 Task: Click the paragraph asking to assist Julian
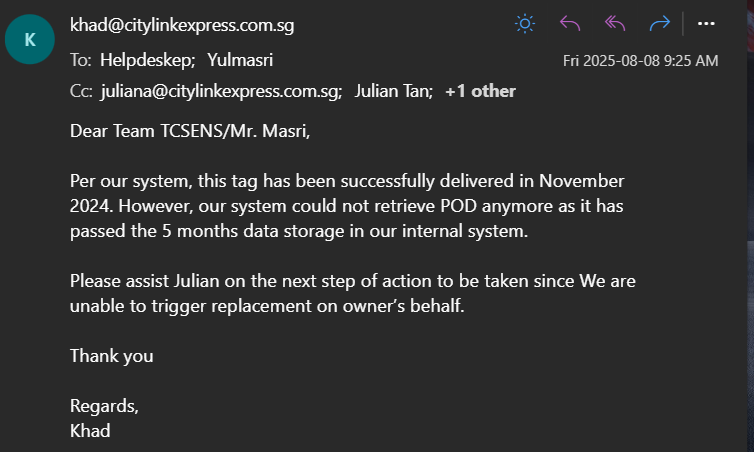pos(352,293)
